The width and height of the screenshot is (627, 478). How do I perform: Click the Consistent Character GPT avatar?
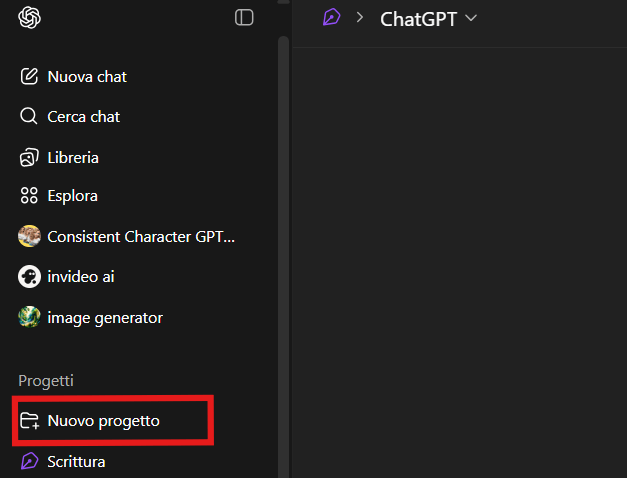(x=29, y=237)
